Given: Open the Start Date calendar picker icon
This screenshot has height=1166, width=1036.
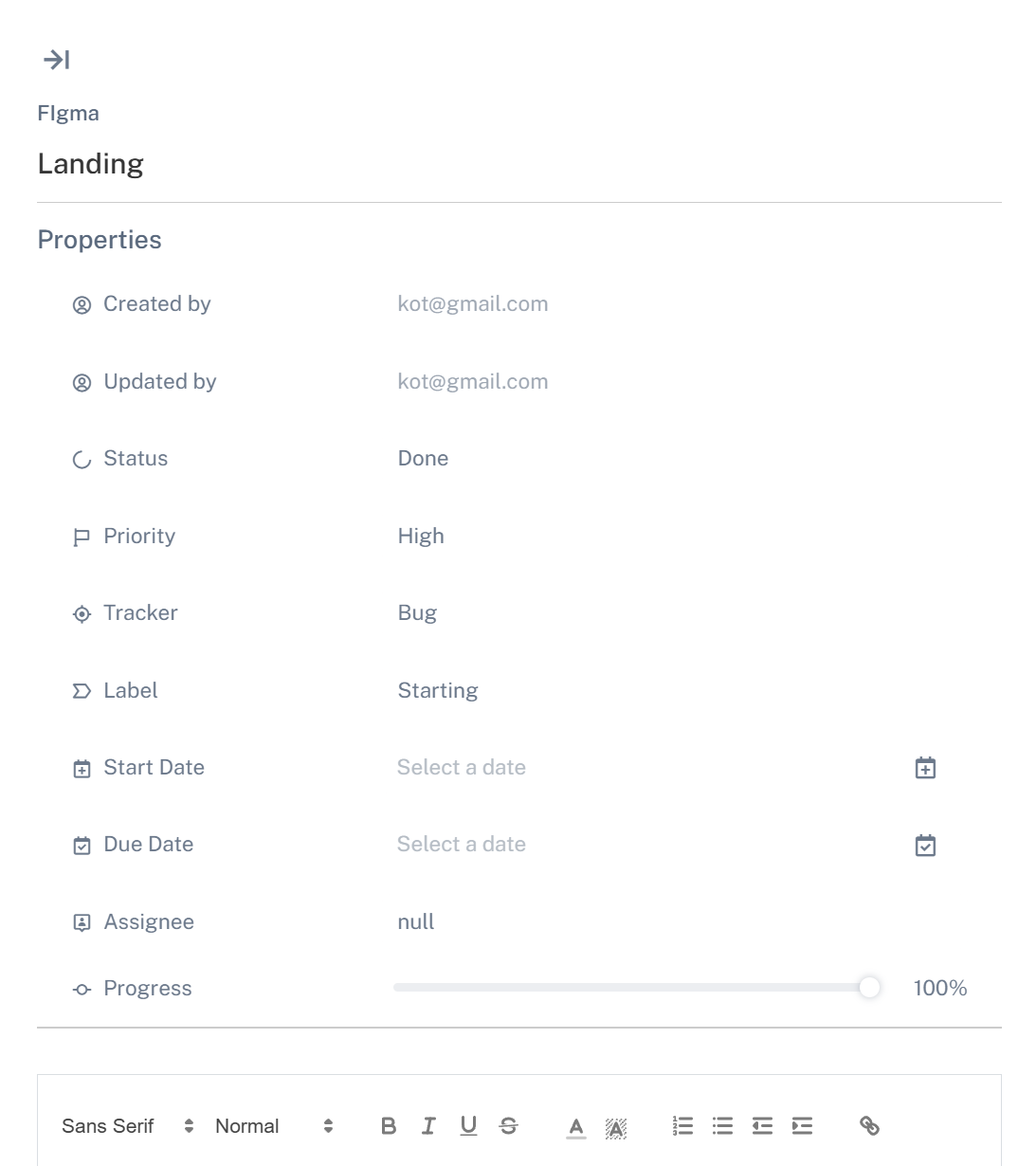Looking at the screenshot, I should tap(925, 768).
